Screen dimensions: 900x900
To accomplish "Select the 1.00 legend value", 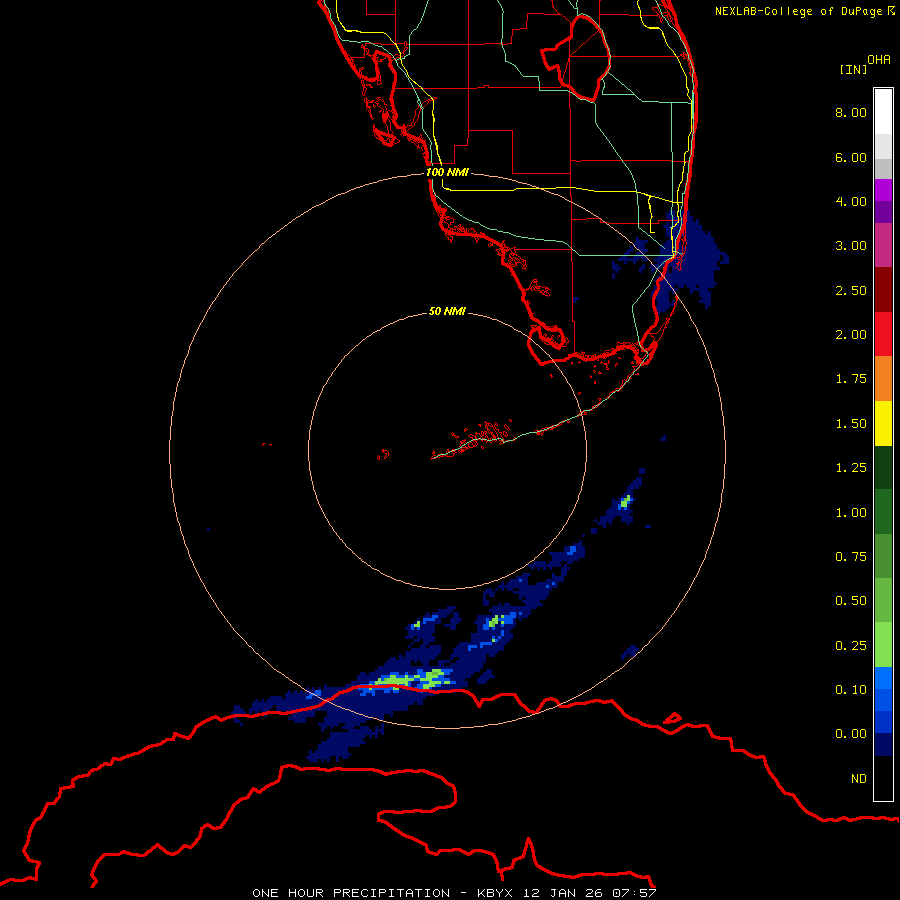I will pyautogui.click(x=851, y=513).
